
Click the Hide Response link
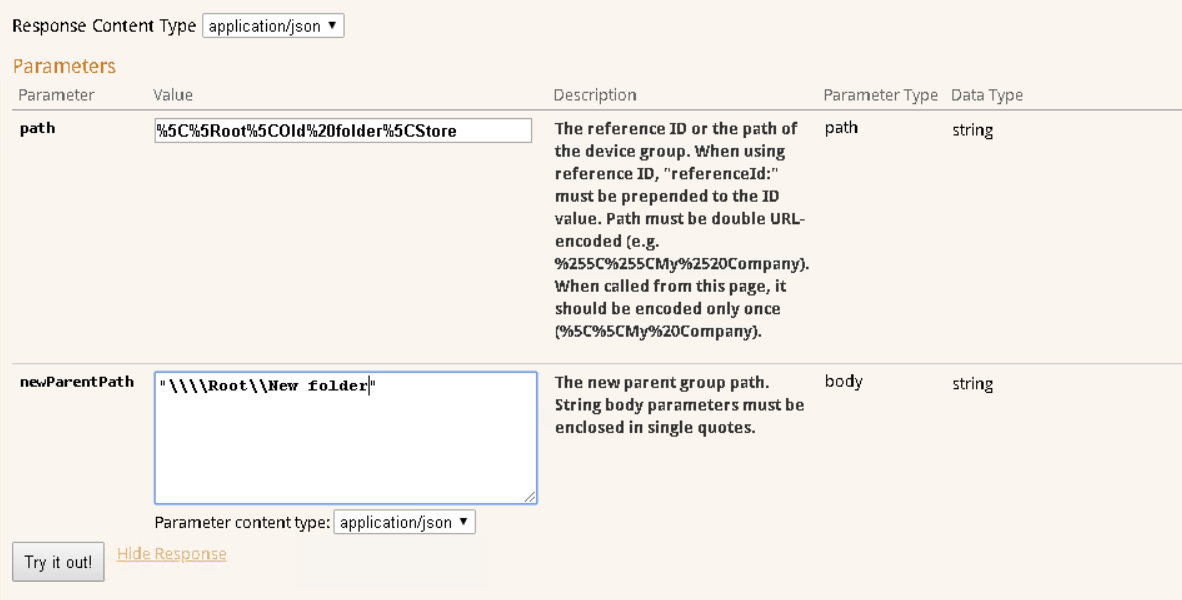171,554
